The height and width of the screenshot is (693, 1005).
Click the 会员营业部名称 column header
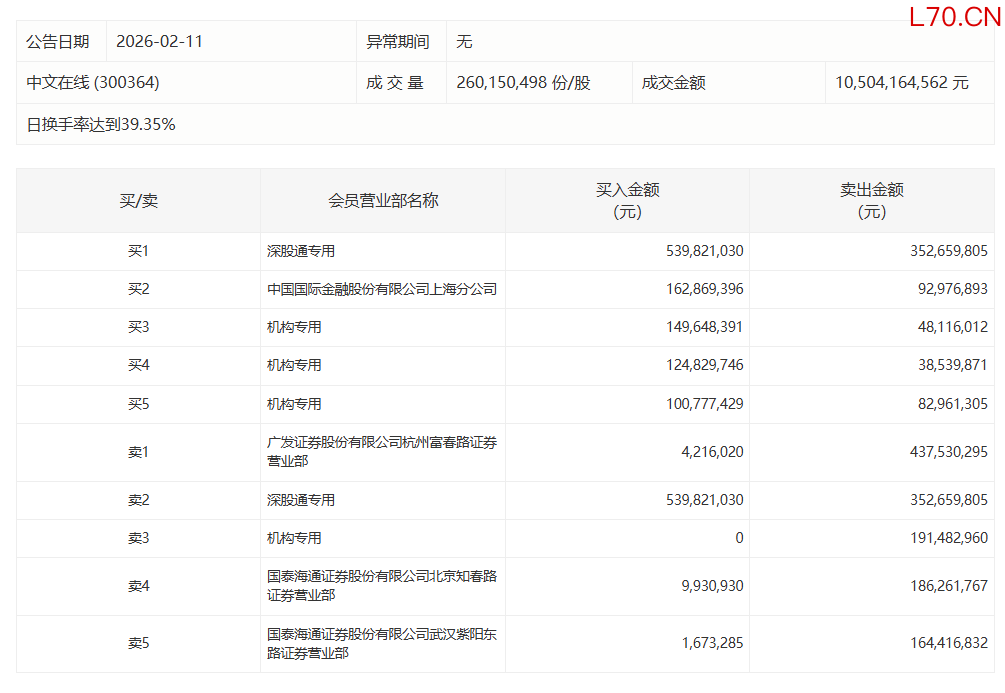(383, 201)
